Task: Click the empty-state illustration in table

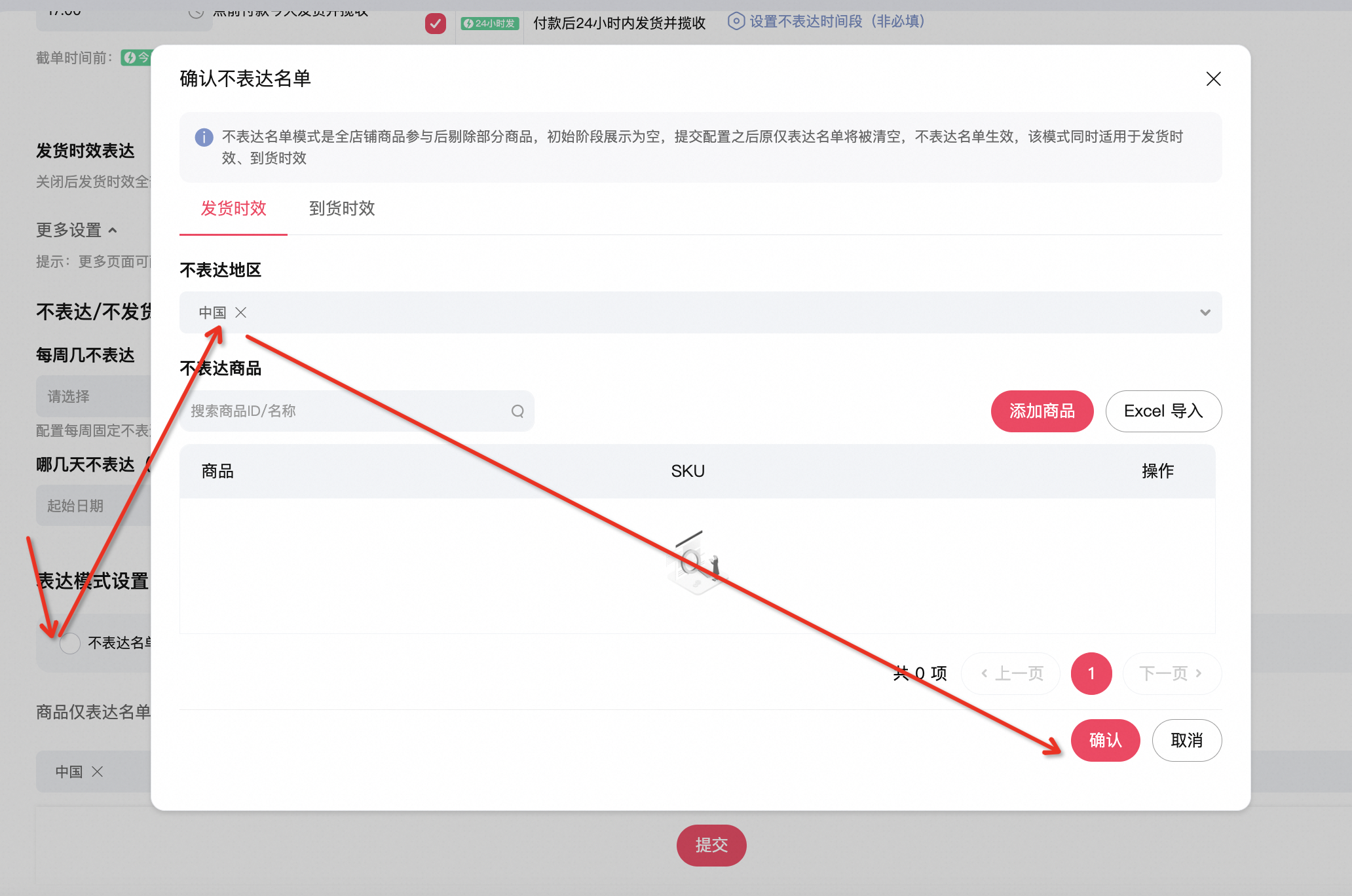Action: coord(698,563)
